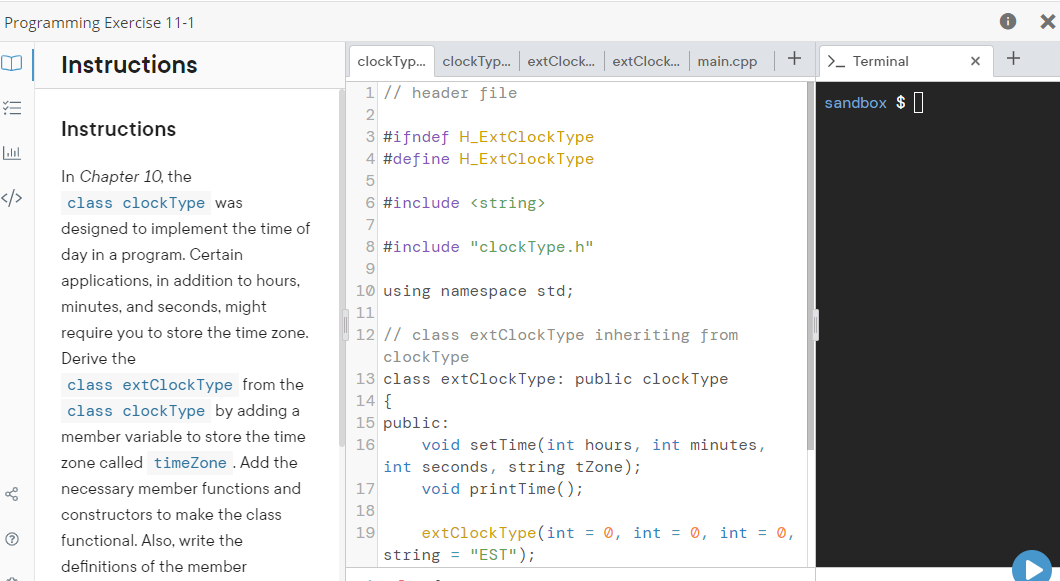
Task: Open the bar chart results icon
Action: [11, 152]
